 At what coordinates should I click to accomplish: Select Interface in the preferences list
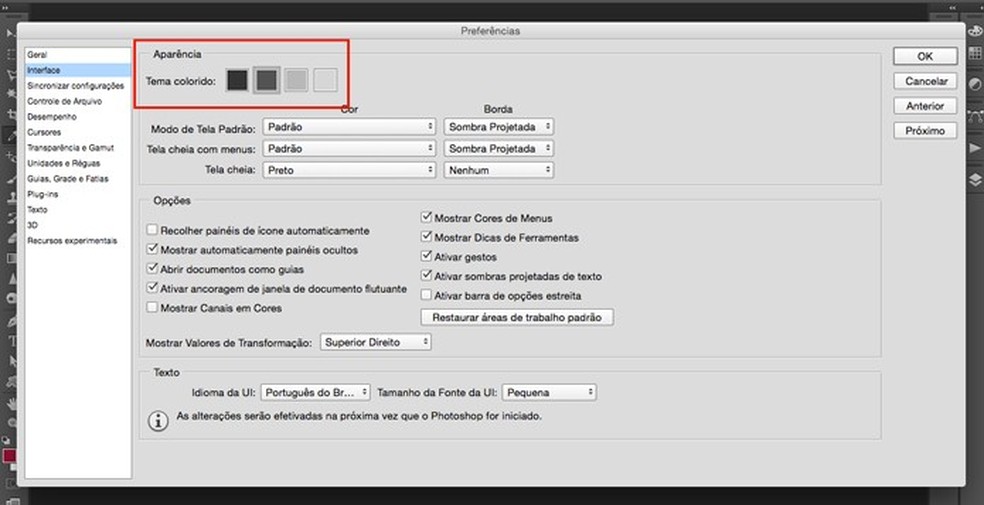78,70
